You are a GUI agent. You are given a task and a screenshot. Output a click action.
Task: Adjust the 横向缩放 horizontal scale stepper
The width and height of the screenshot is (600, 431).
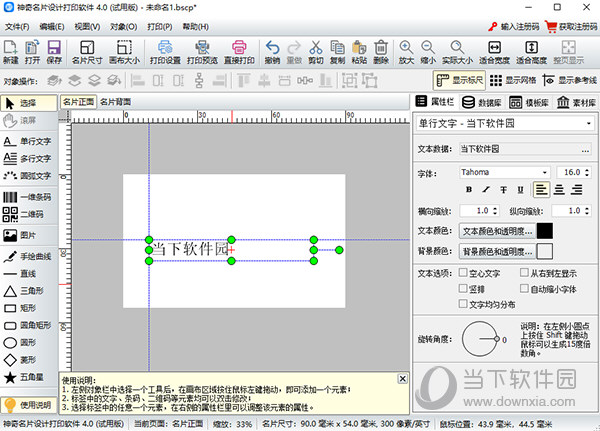coord(495,211)
